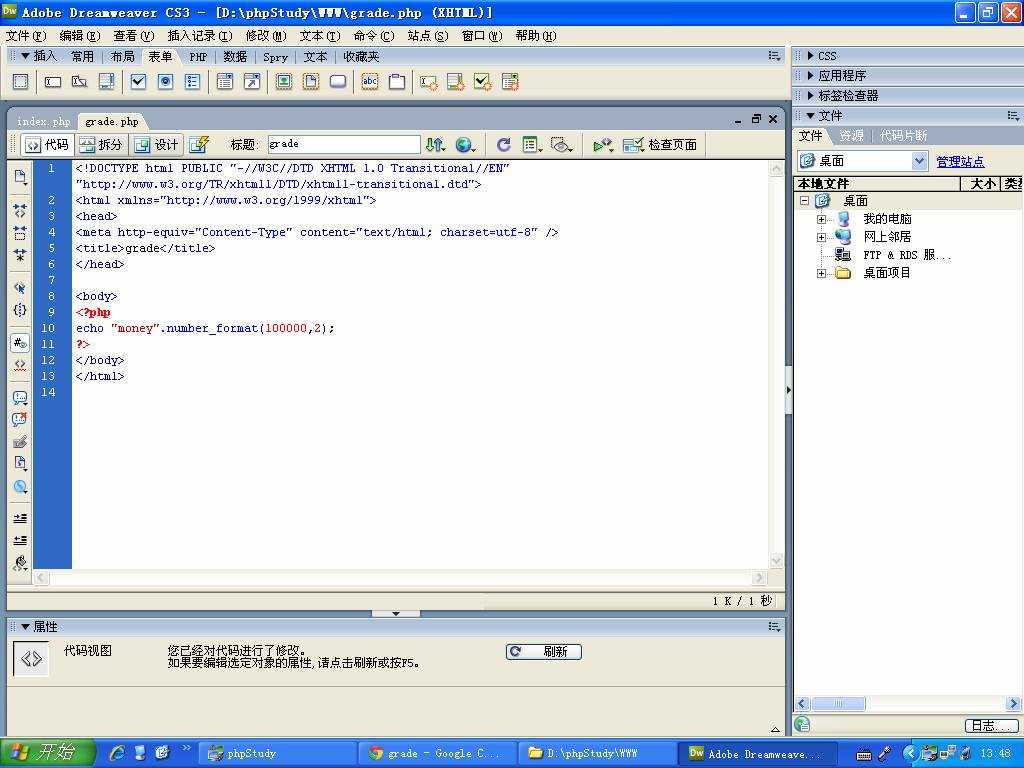The height and width of the screenshot is (768, 1024).
Task: Switch to 代码 (Code) view
Action: pyautogui.click(x=48, y=144)
